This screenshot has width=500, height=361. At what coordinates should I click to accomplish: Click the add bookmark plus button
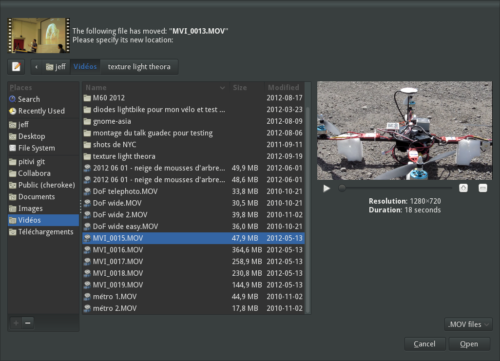(16, 323)
